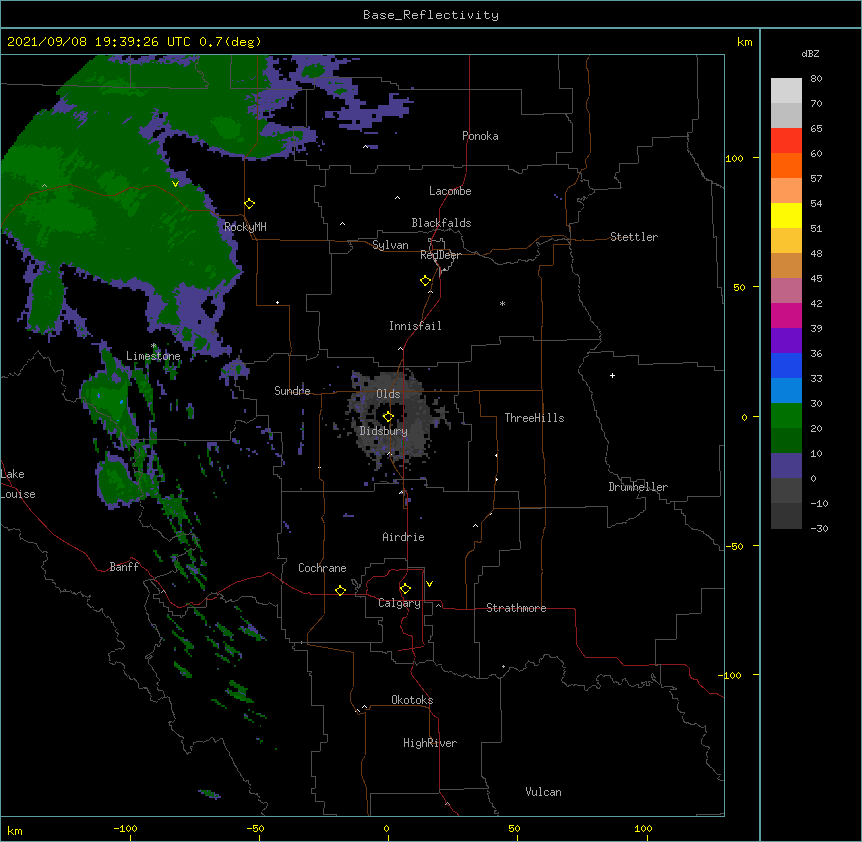862x842 pixels.
Task: Select the magenta 39-42 dBZ legend swatch
Action: [x=786, y=315]
